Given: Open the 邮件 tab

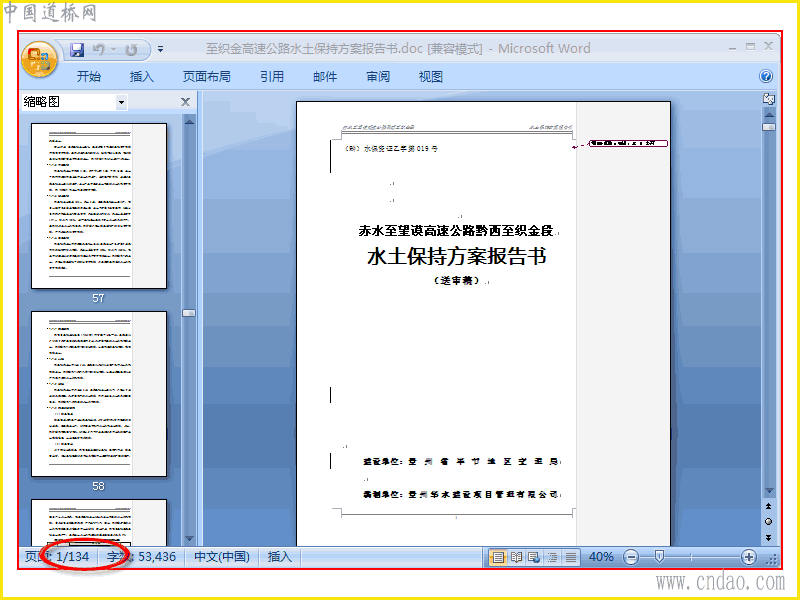Looking at the screenshot, I should pyautogui.click(x=325, y=77).
